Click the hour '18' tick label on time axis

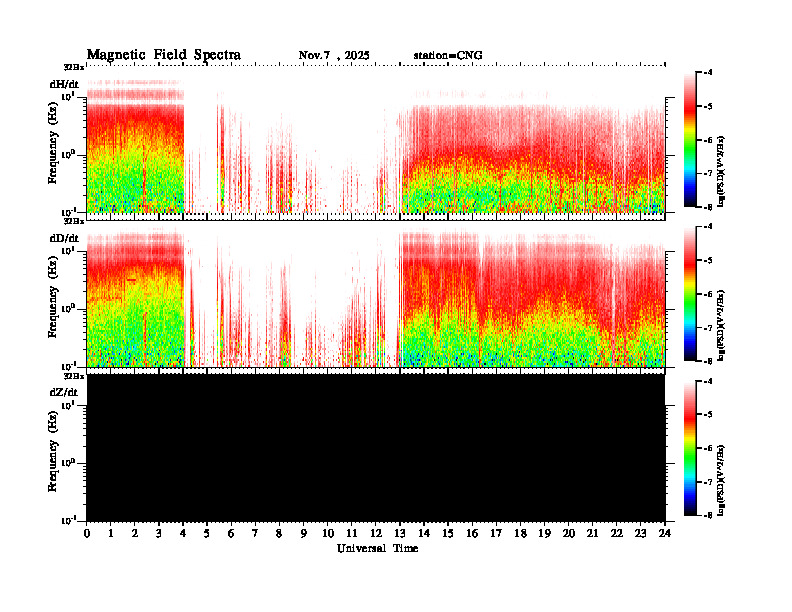click(520, 534)
